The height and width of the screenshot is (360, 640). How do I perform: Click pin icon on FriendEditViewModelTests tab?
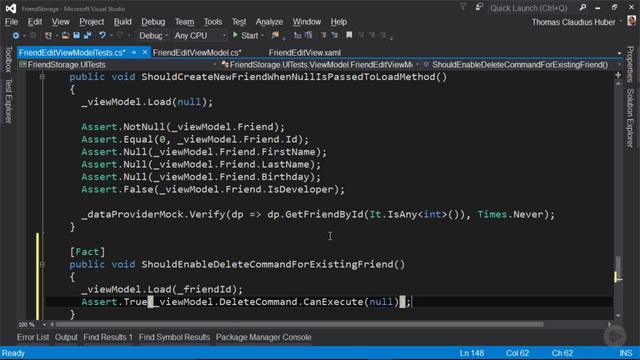pyautogui.click(x=134, y=53)
